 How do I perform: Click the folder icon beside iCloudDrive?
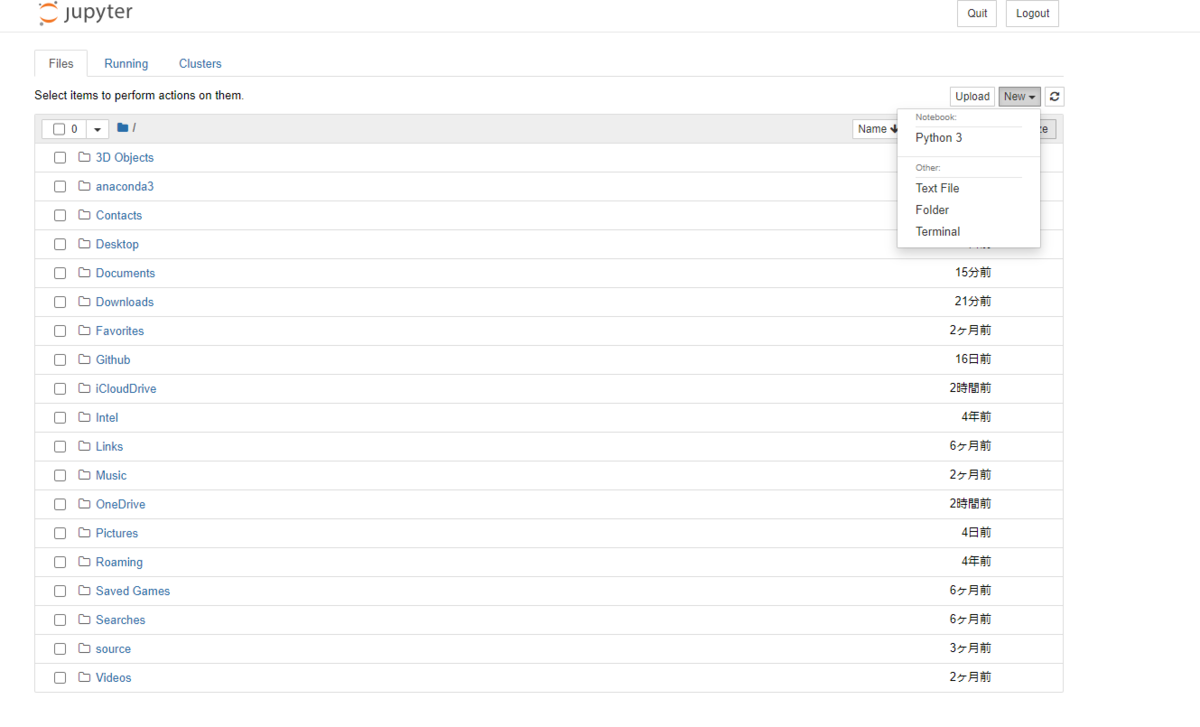tap(85, 388)
